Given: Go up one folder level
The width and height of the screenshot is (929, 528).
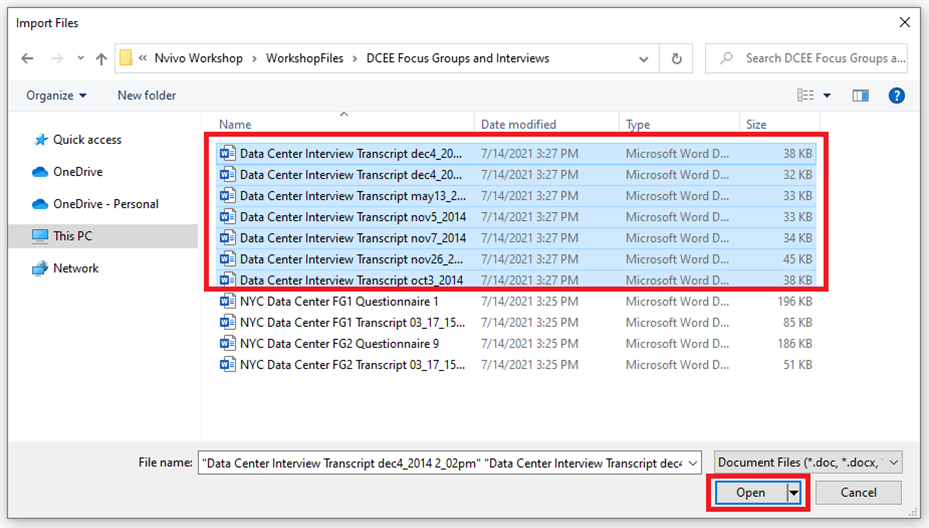Looking at the screenshot, I should click(x=101, y=58).
